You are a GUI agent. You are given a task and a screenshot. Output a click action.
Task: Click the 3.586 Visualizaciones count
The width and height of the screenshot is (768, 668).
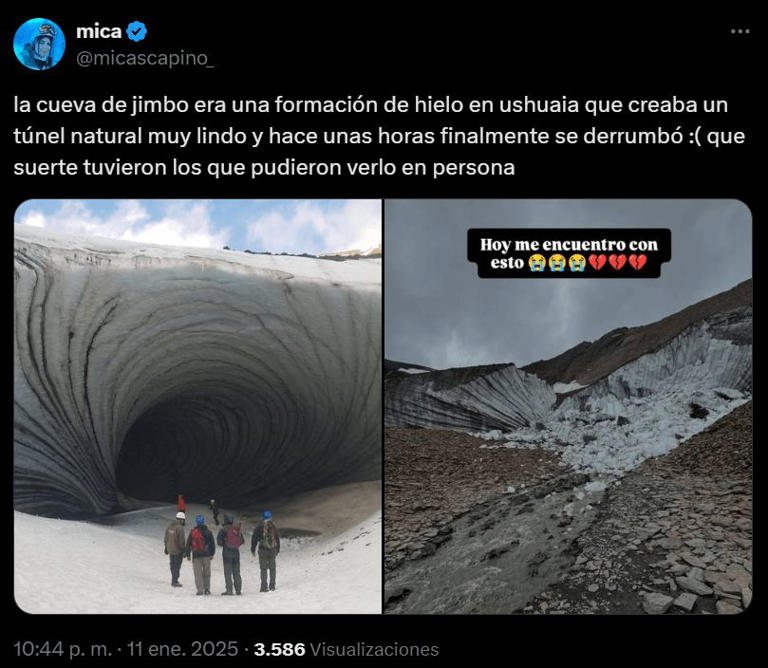coord(346,649)
